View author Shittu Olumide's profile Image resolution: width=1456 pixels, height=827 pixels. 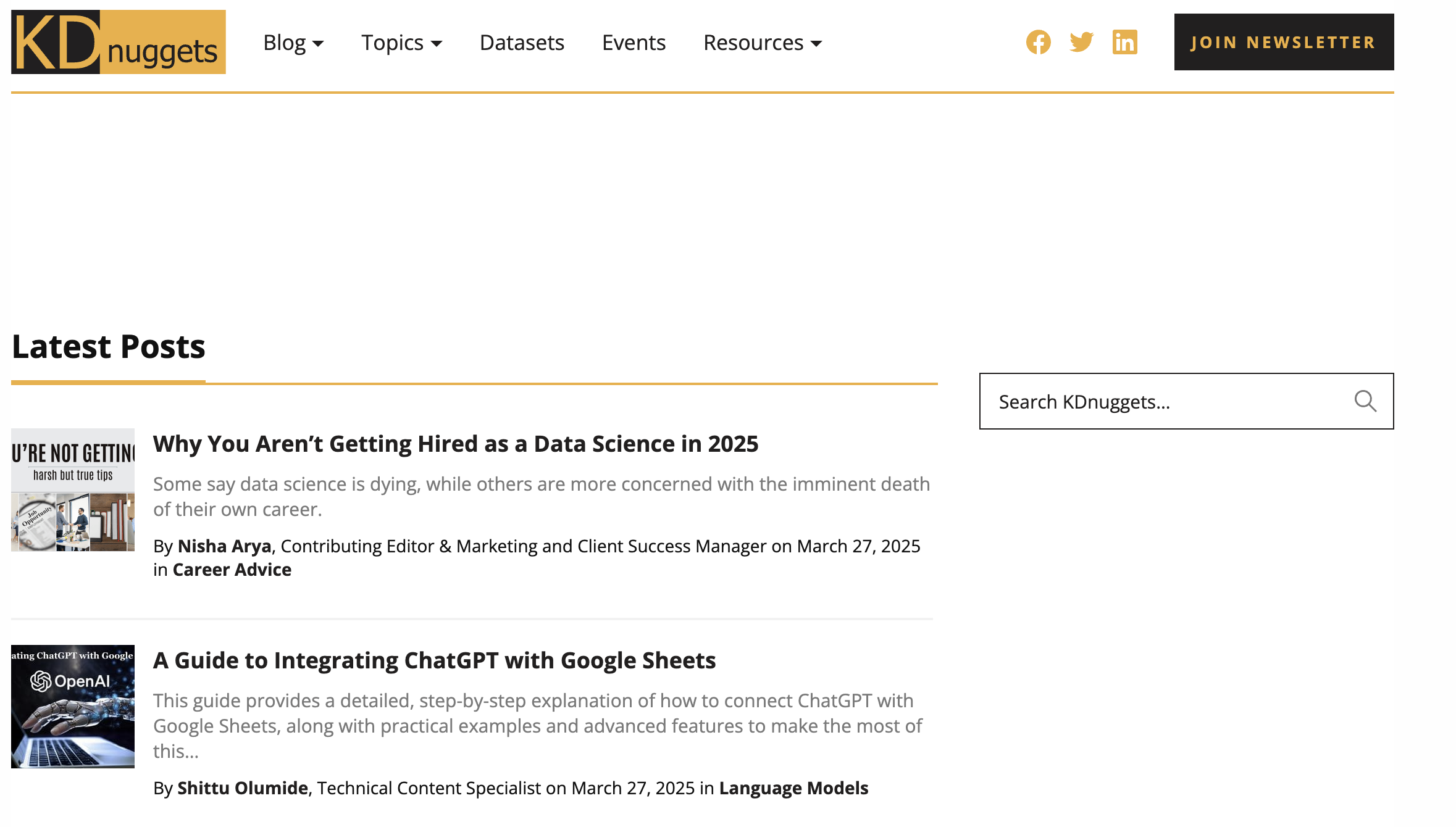tap(242, 788)
